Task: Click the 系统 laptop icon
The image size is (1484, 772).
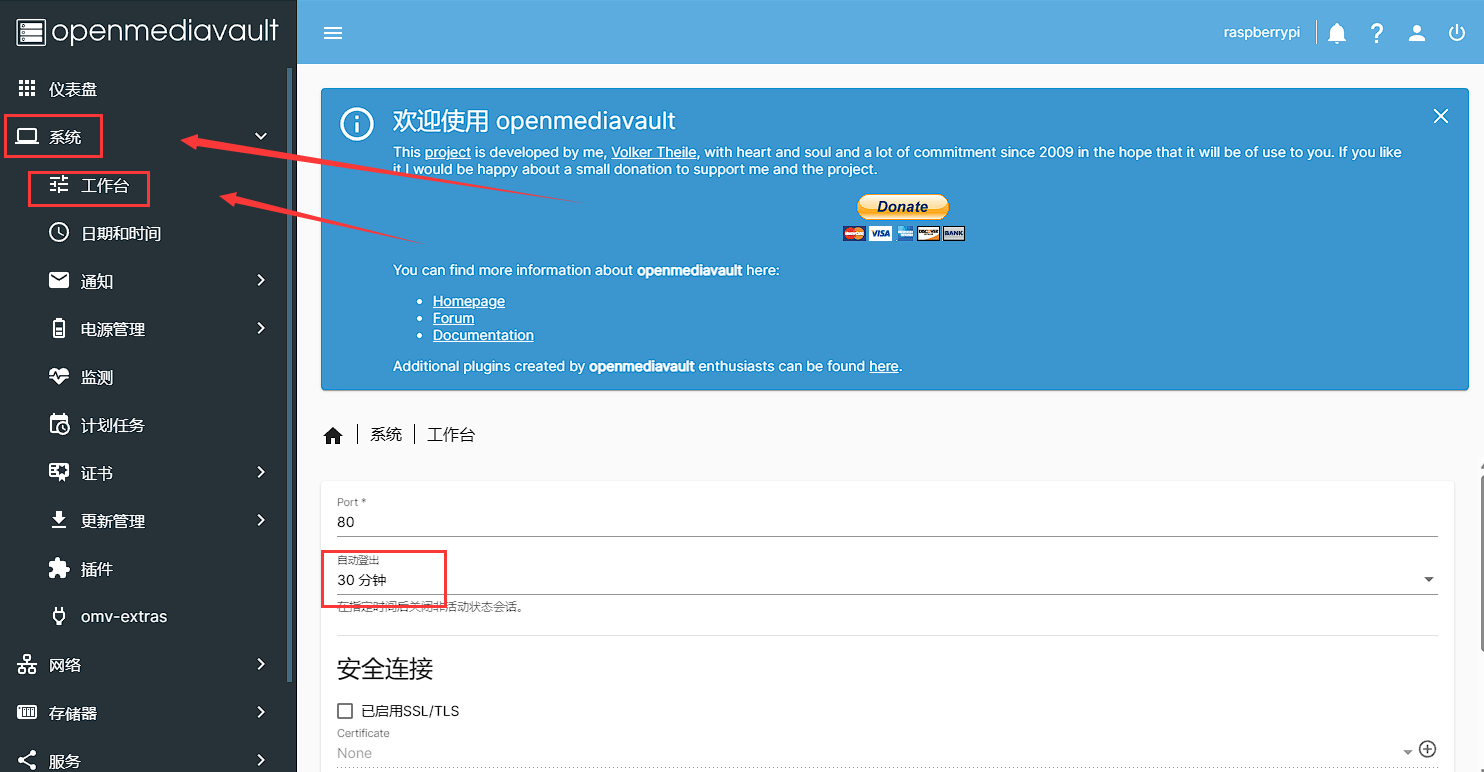Action: tap(27, 137)
